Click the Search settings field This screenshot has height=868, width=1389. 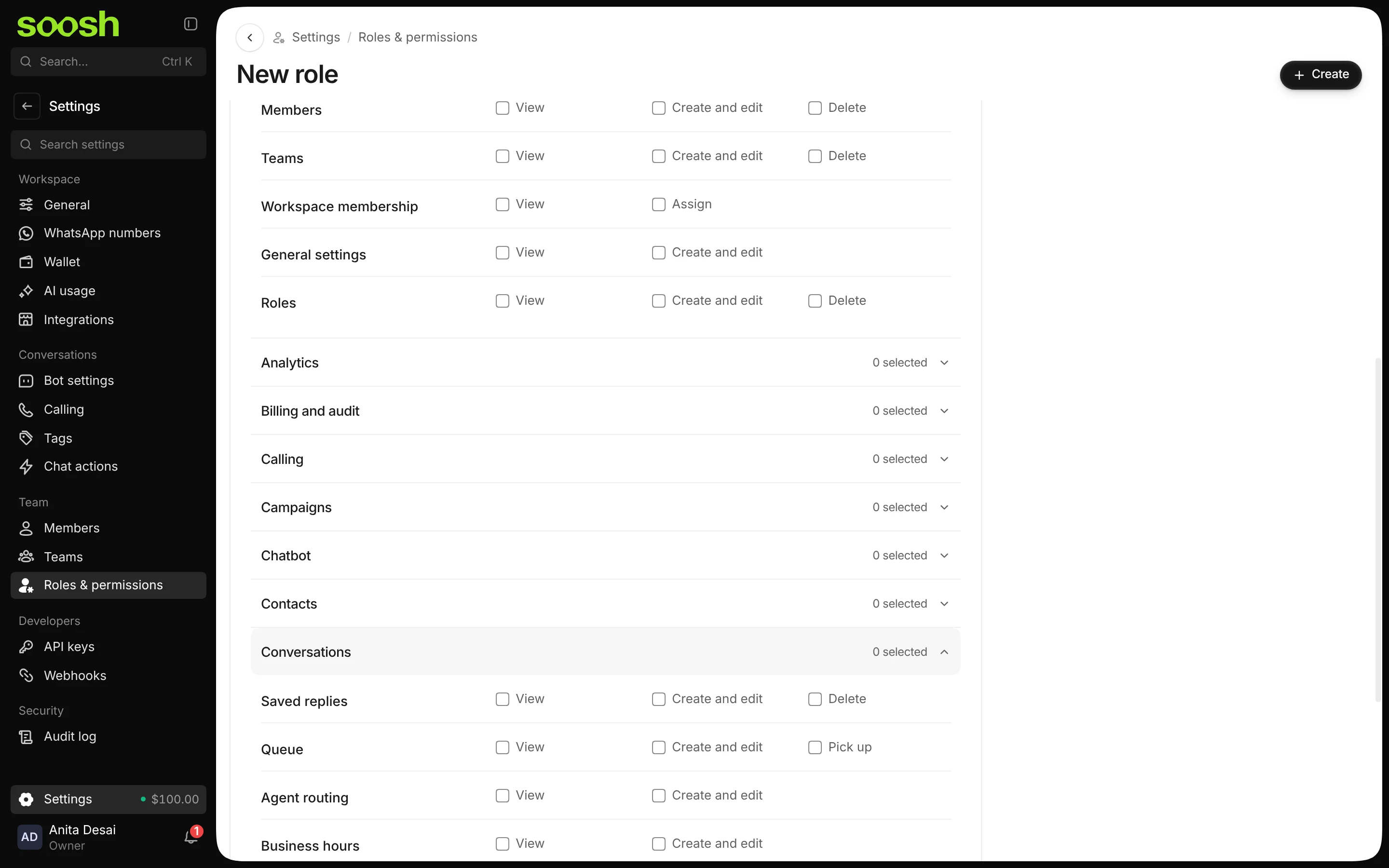[x=109, y=145]
